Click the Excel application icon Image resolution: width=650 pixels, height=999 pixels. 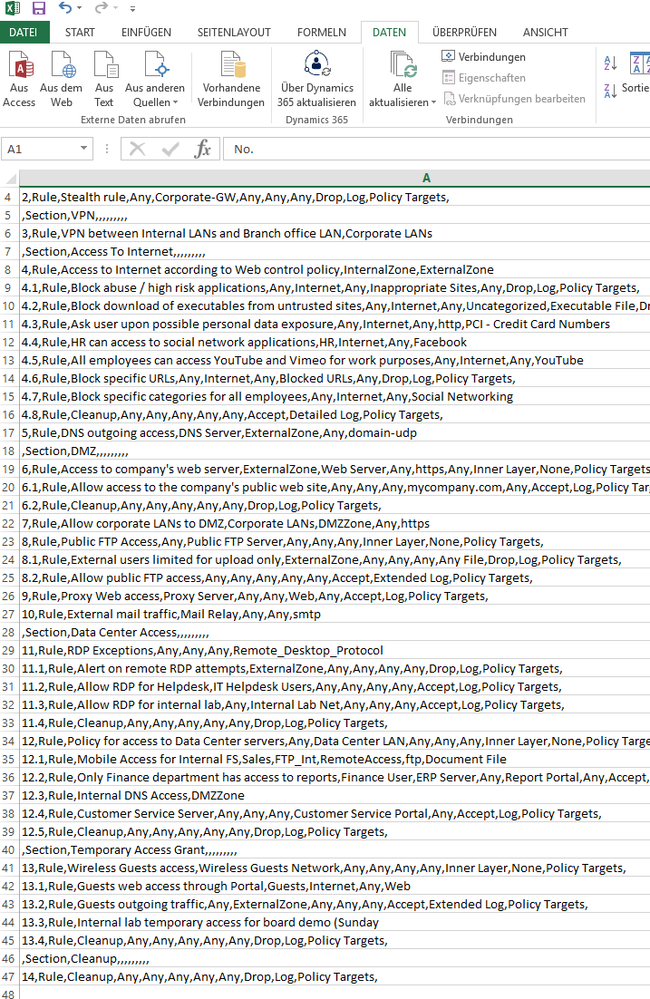click(x=12, y=8)
